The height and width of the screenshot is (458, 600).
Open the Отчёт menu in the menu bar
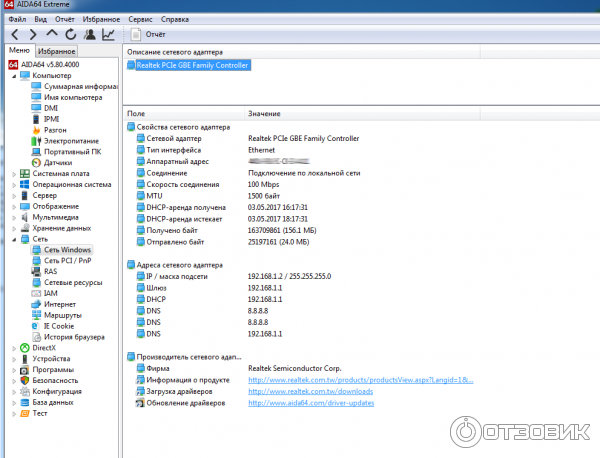point(64,19)
